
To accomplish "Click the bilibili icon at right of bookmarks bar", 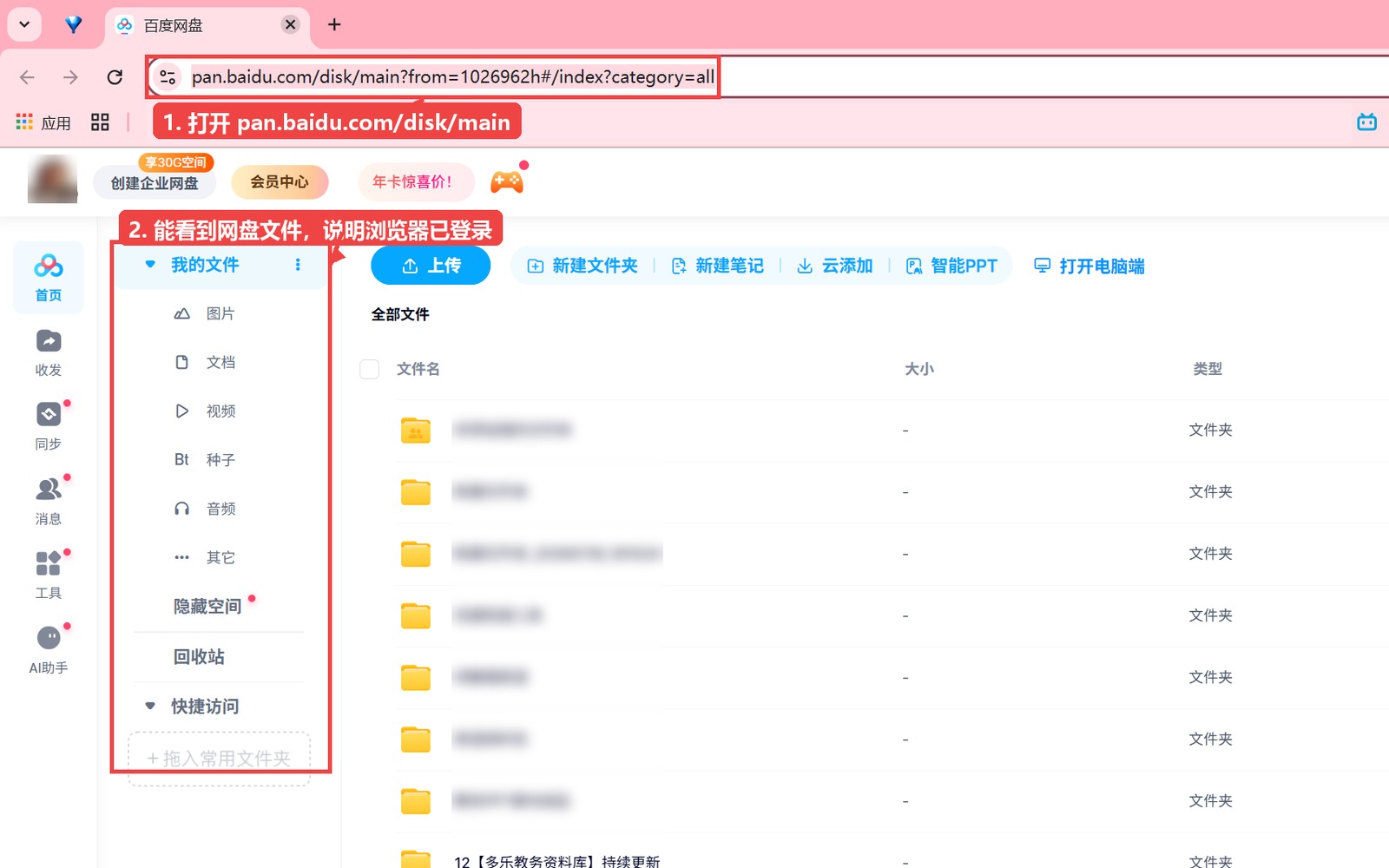I will 1366,122.
